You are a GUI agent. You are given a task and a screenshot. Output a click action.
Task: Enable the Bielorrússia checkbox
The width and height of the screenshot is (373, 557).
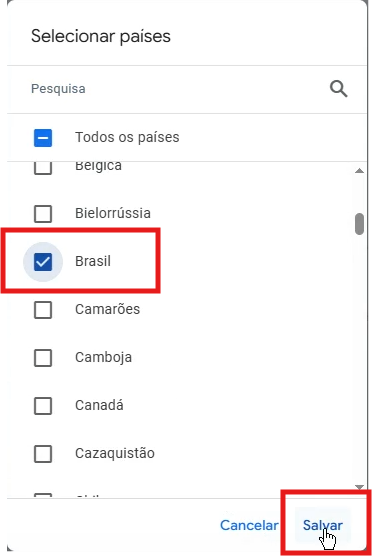click(43, 213)
